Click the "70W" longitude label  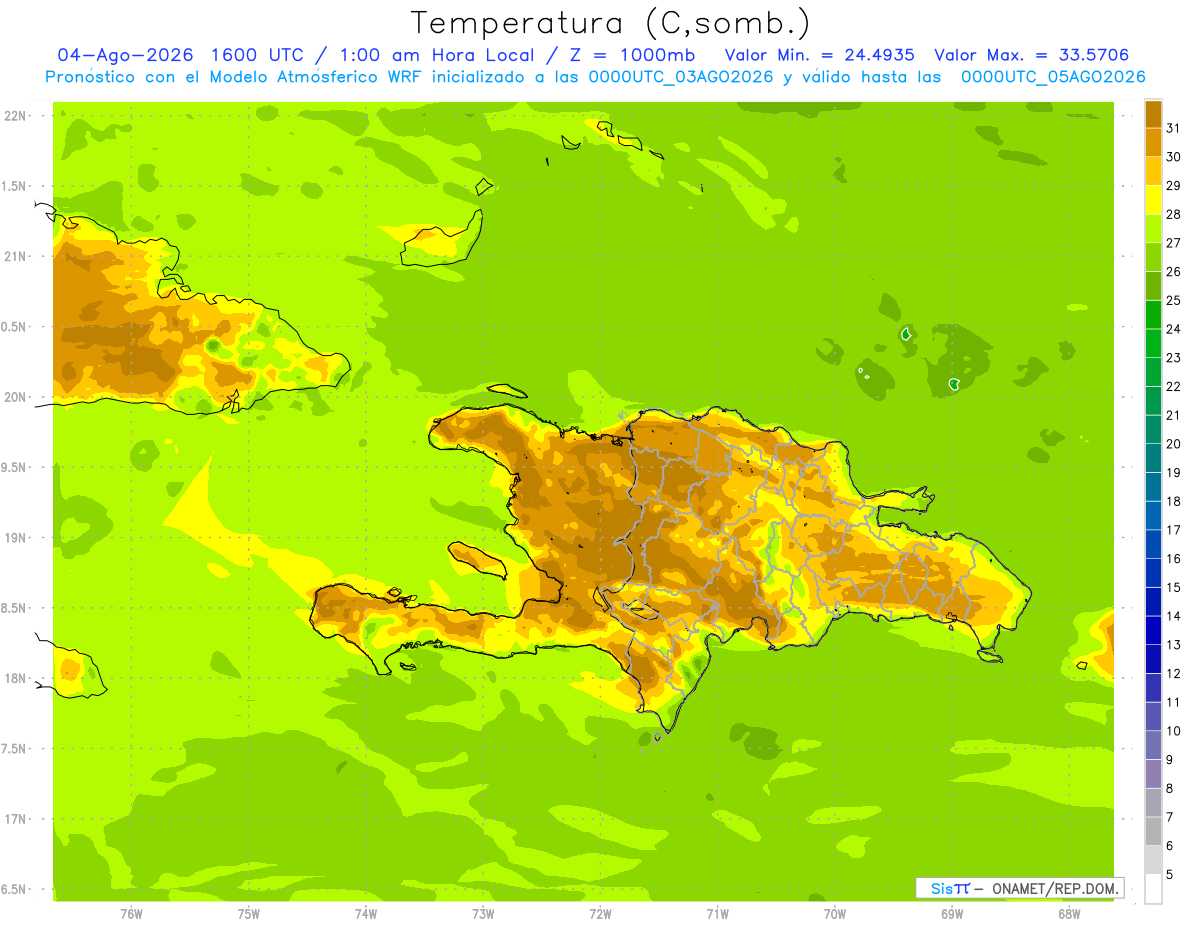pos(835,913)
